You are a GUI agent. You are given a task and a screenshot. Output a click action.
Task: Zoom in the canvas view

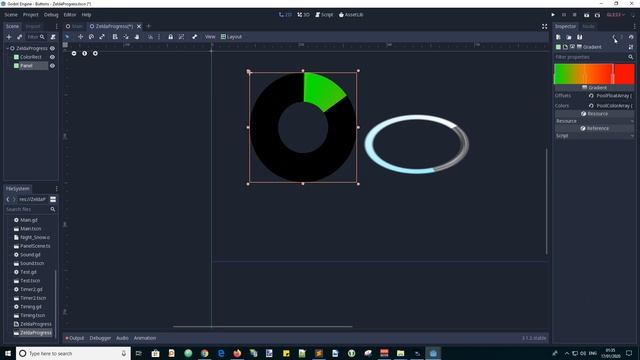(x=95, y=53)
